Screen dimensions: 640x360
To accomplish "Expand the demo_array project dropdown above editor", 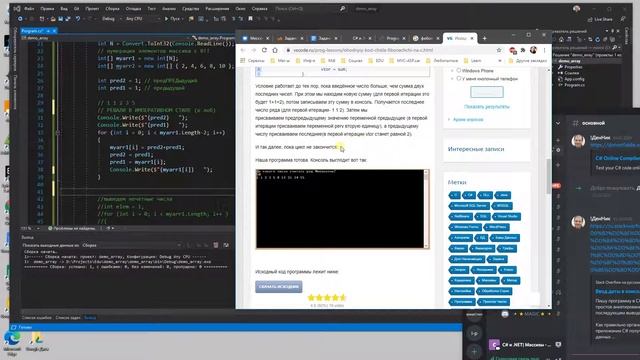I will [x=106, y=38].
